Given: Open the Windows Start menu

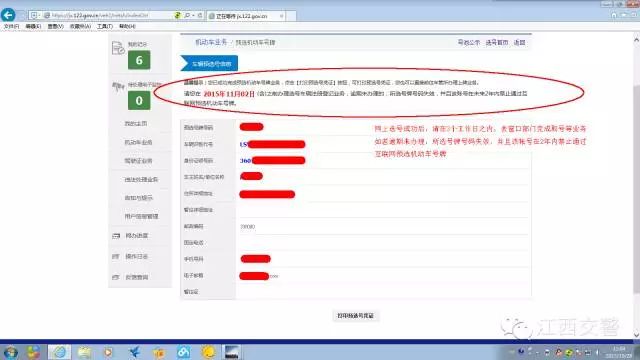Looking at the screenshot, I should [10, 352].
